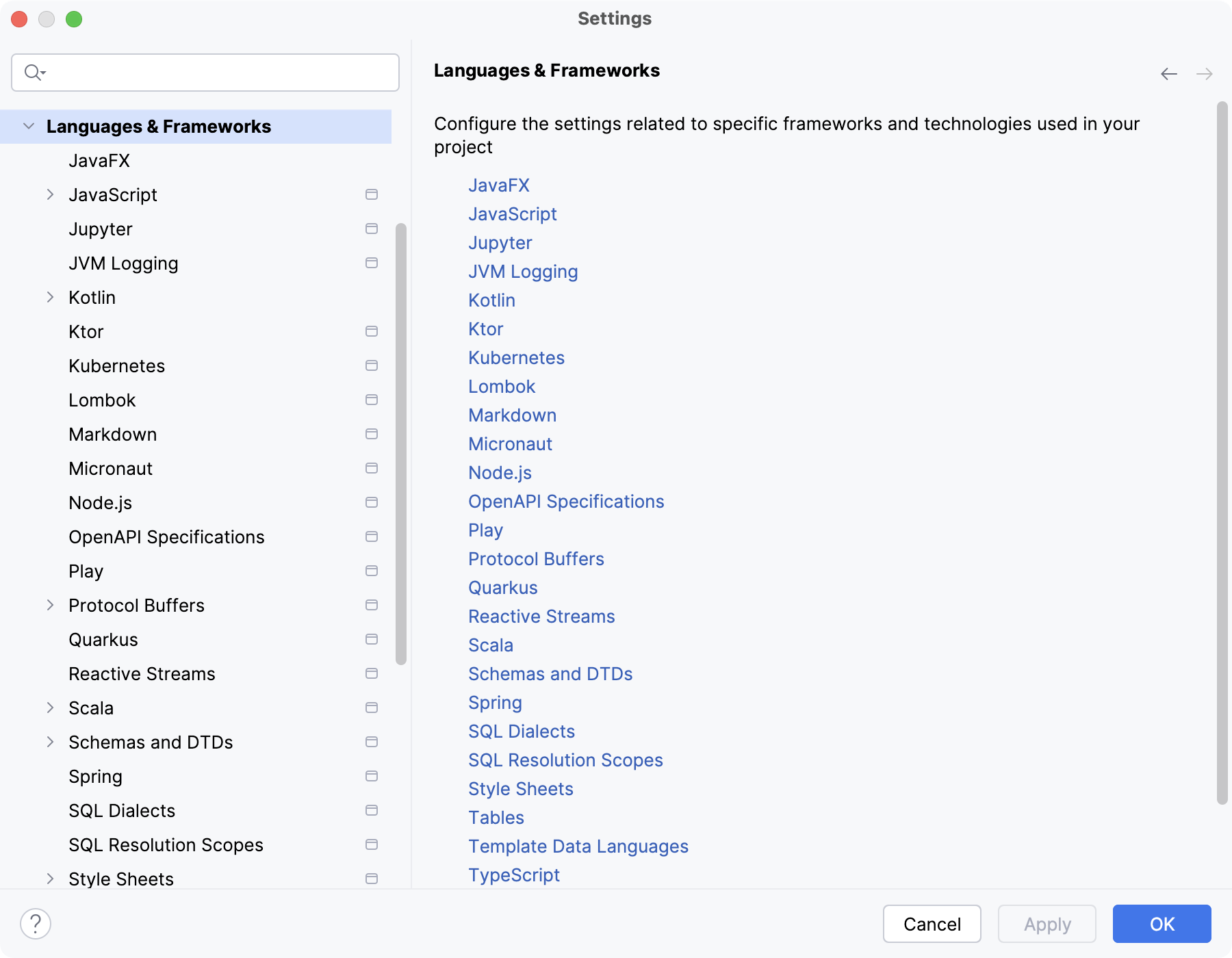Click the page icon beside Spring
This screenshot has height=958, width=1232.
pos(372,776)
